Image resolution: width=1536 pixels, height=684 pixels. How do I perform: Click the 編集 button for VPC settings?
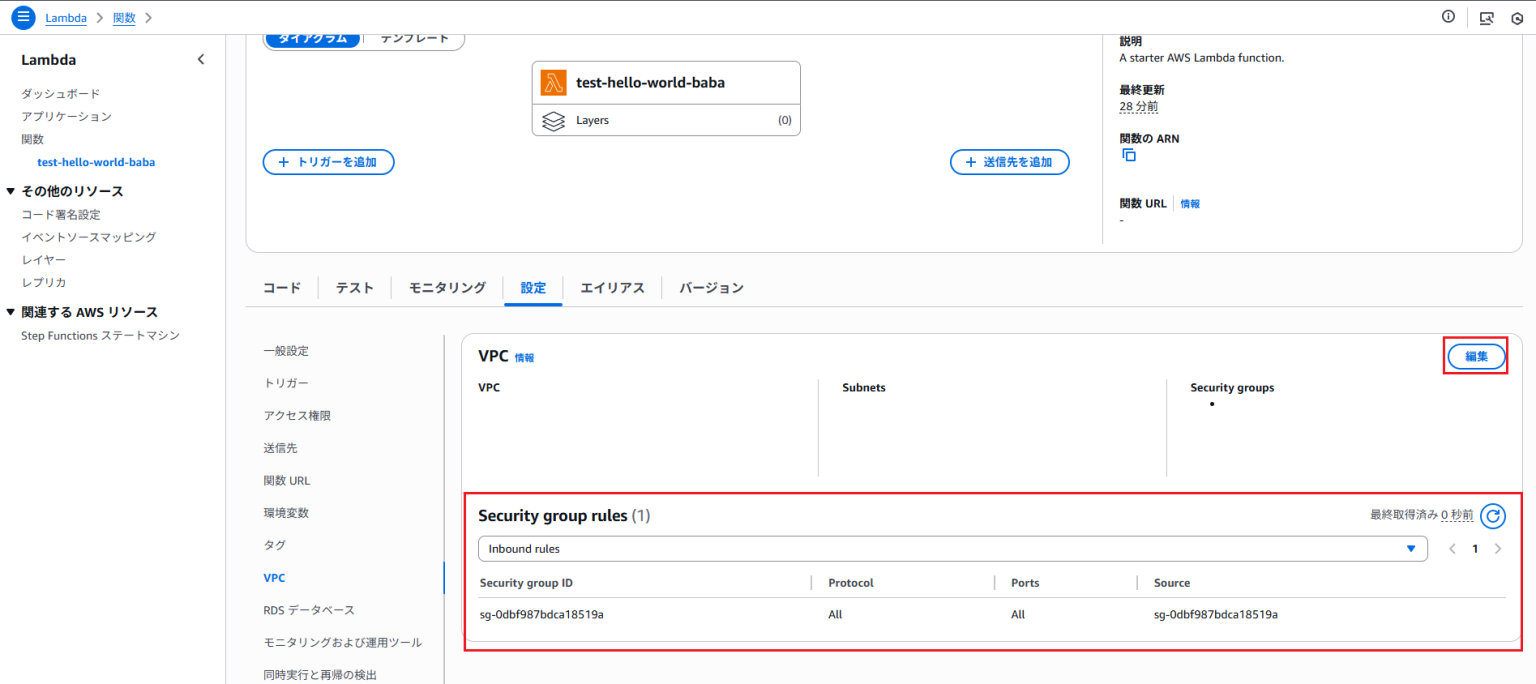[x=1475, y=355]
